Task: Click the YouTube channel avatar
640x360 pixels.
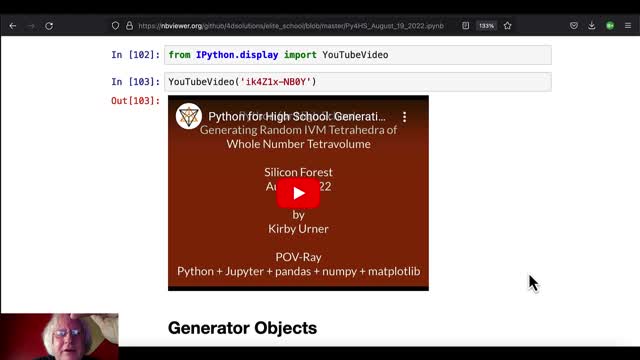Action: point(189,116)
